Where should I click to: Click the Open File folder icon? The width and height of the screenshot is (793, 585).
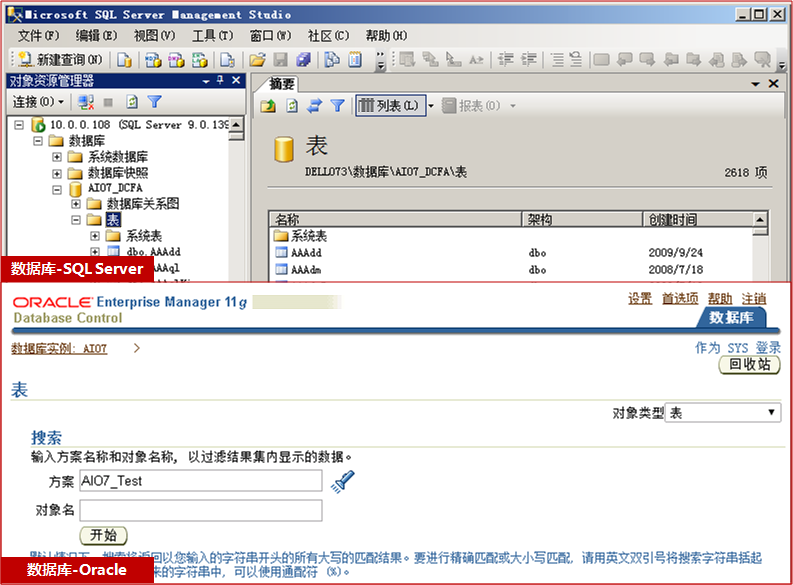click(x=257, y=60)
